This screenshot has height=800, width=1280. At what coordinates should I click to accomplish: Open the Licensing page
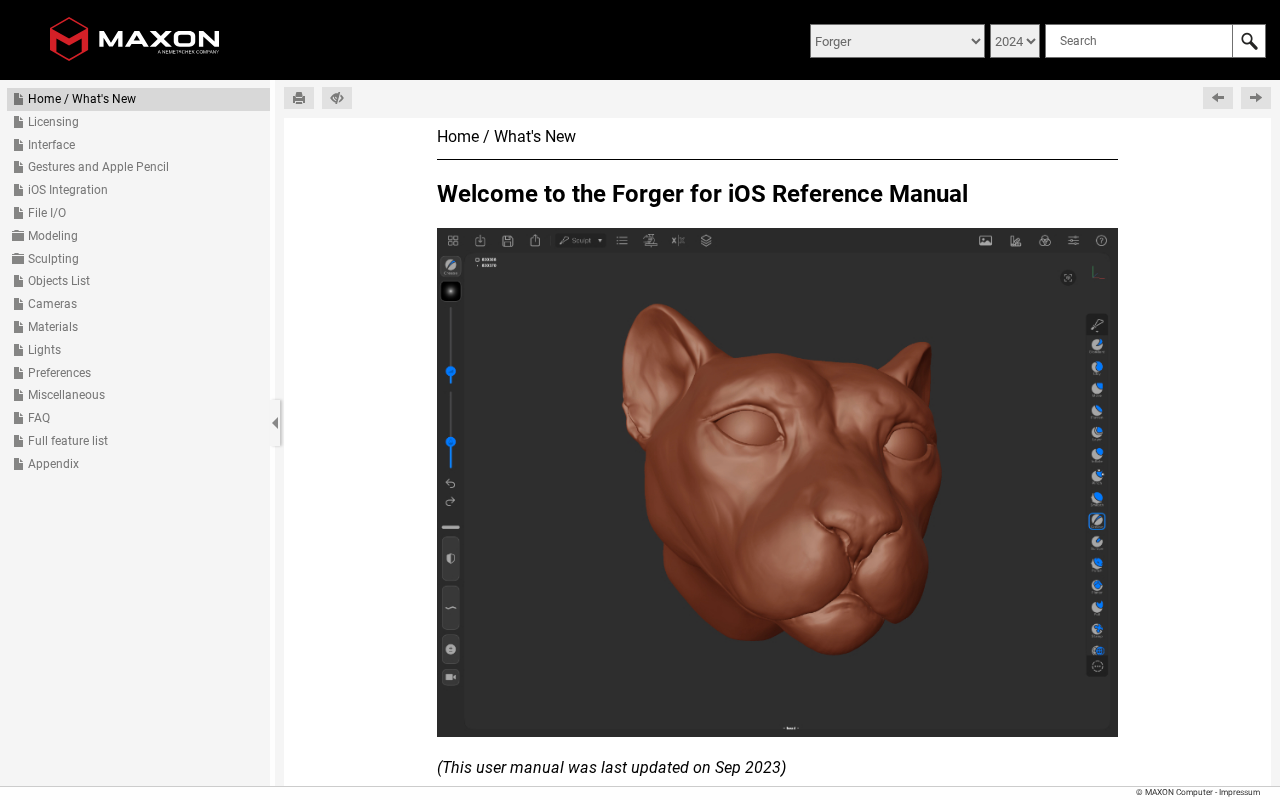point(53,122)
